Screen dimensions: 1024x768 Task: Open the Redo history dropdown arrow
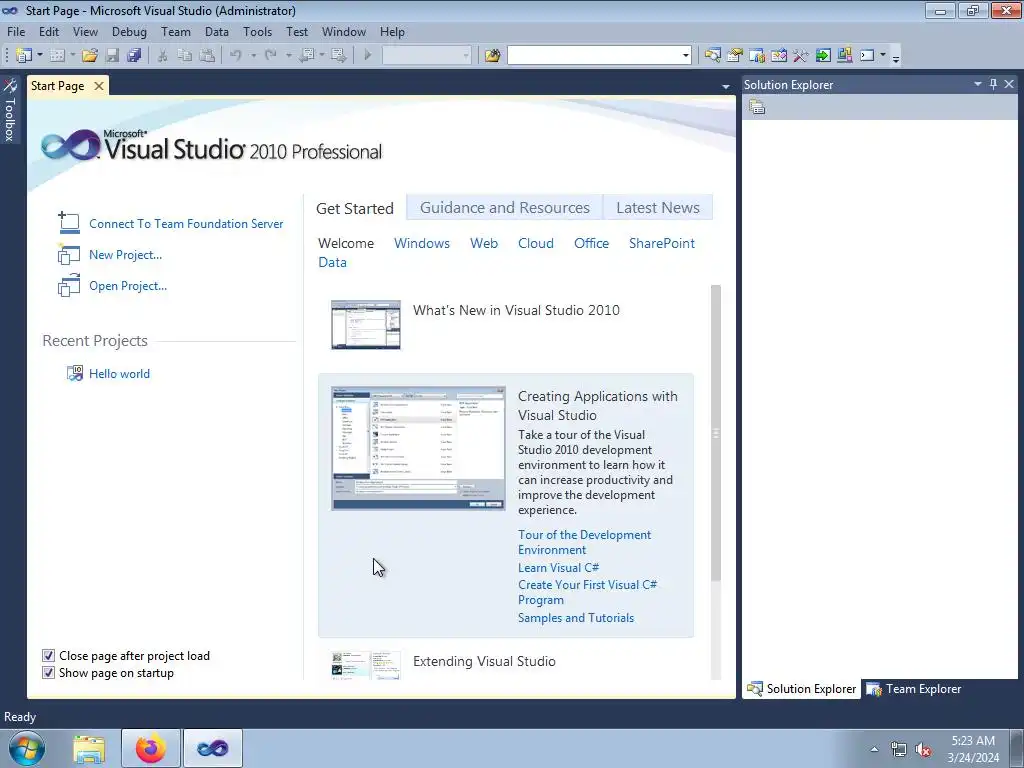[288, 56]
